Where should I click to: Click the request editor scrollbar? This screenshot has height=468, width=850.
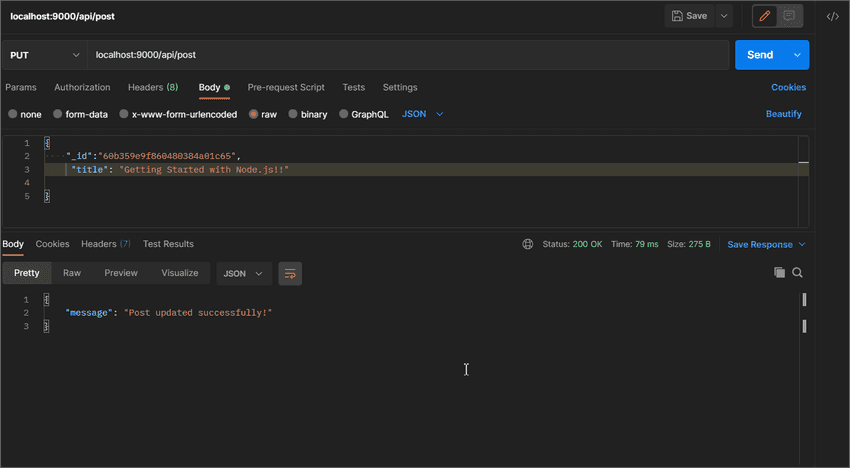click(803, 181)
